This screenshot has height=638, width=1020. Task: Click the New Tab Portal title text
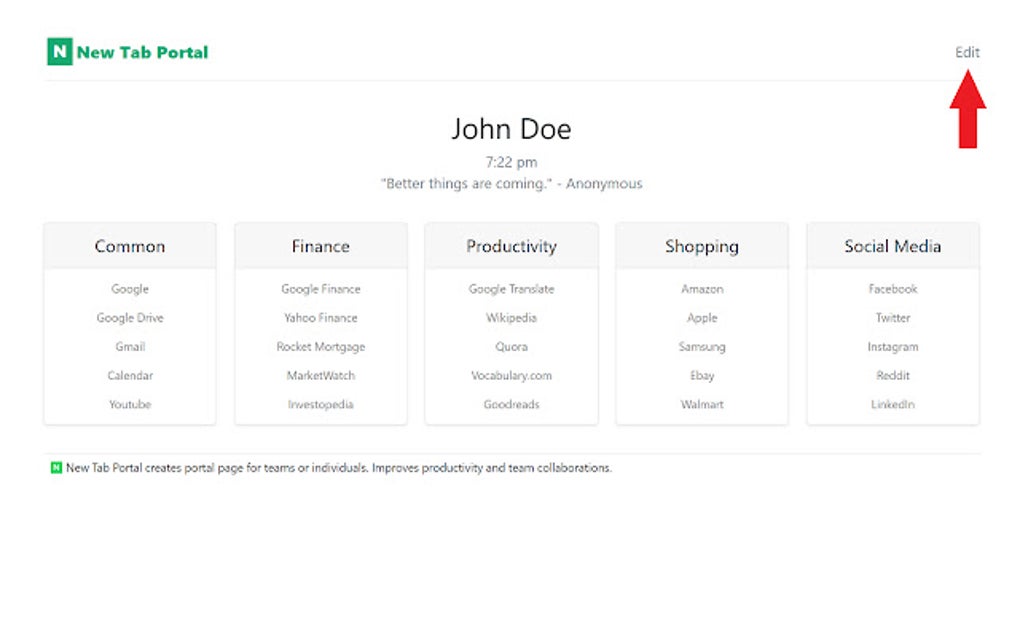coord(142,52)
